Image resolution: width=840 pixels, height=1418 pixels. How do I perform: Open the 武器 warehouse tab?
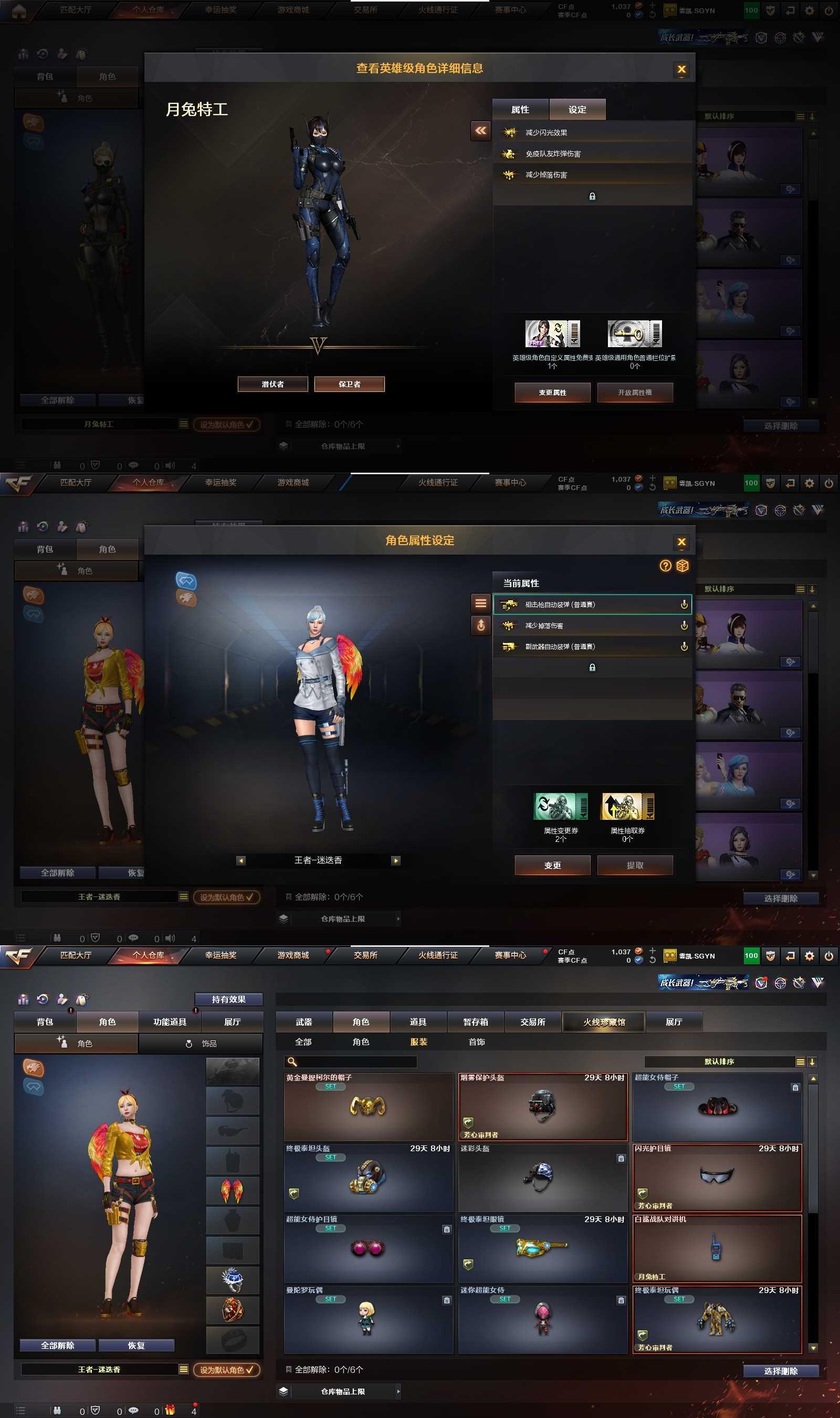click(304, 1022)
